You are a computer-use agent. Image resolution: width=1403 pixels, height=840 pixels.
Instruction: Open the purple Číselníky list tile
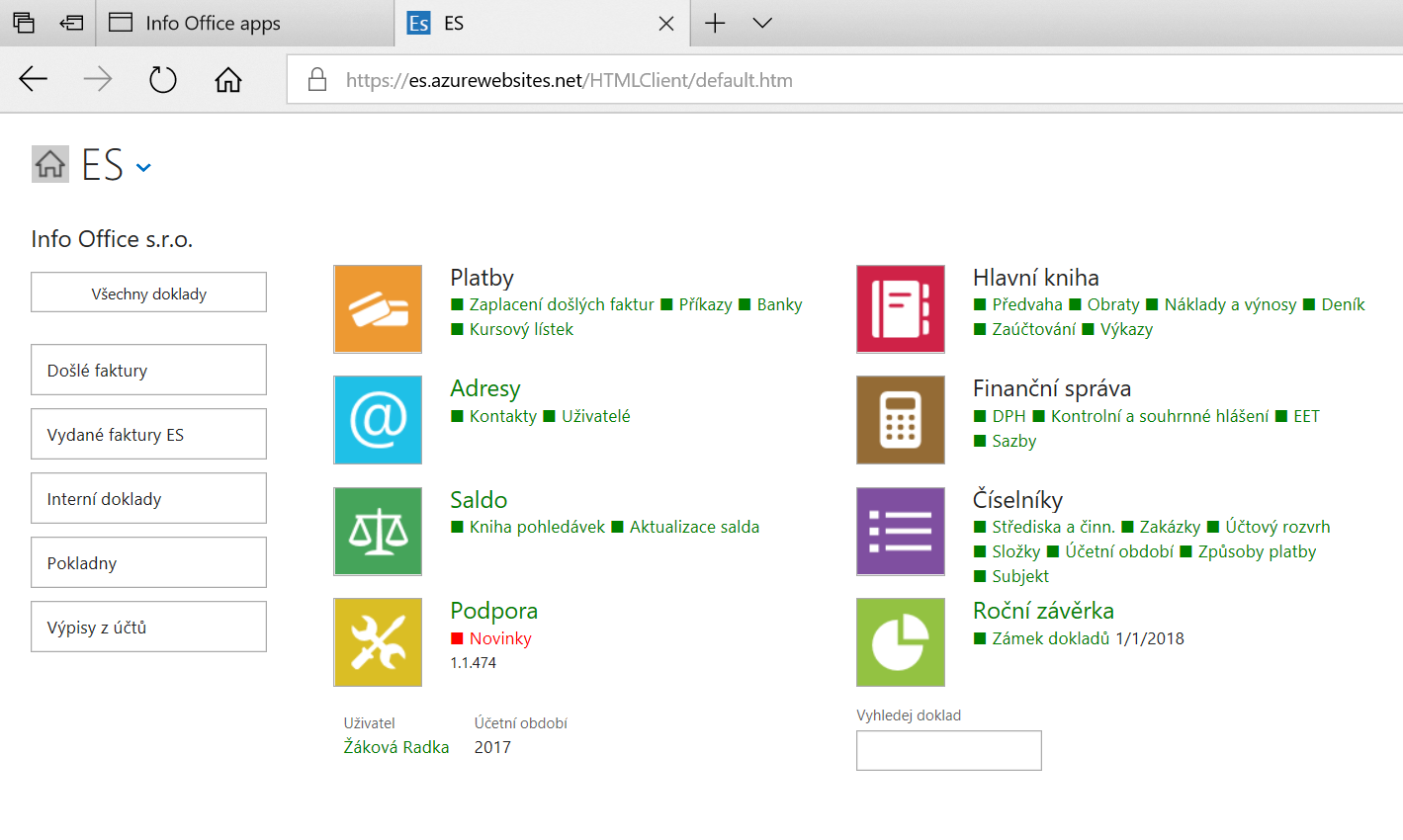[900, 532]
